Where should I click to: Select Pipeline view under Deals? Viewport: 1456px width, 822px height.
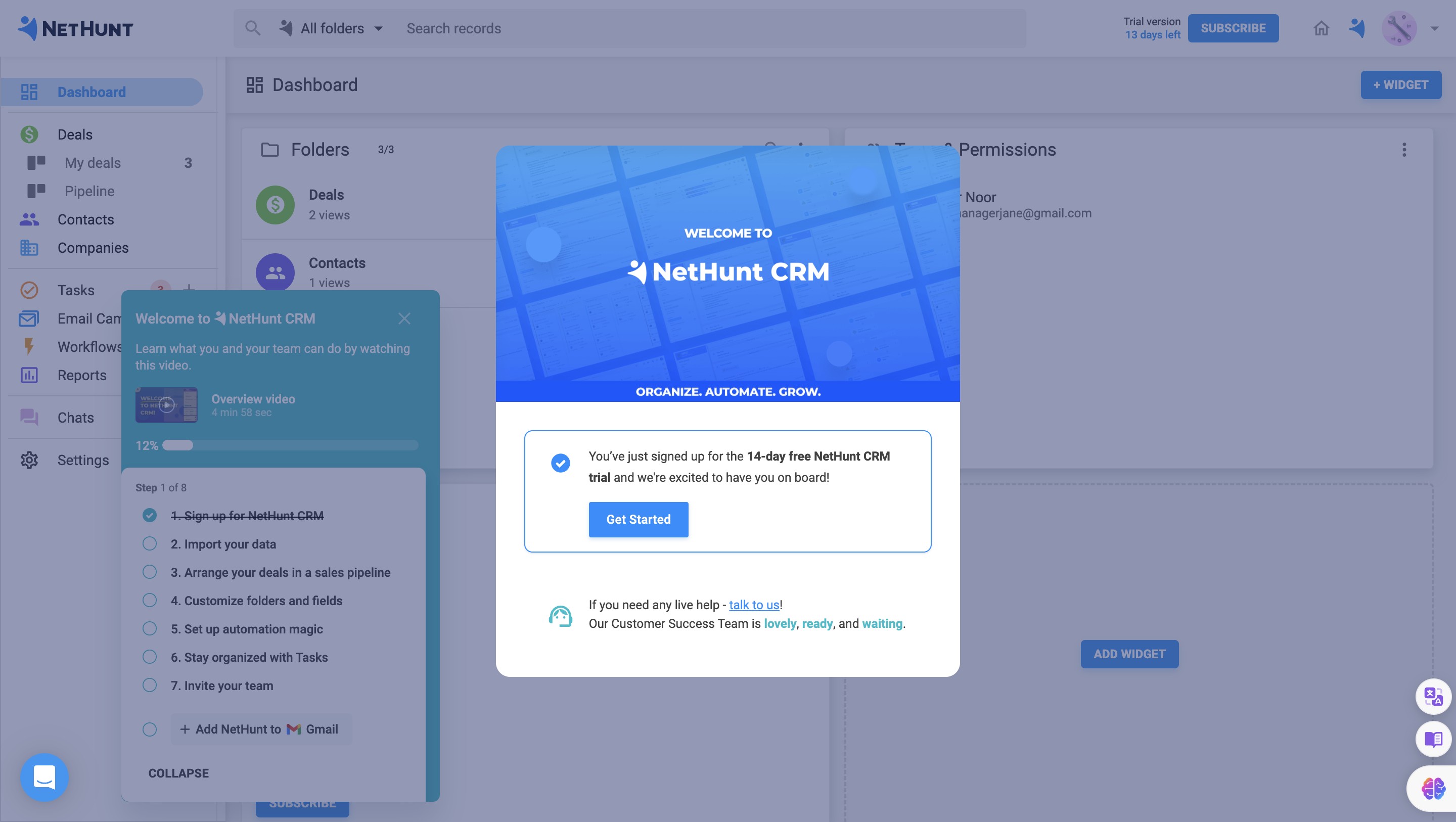(89, 191)
